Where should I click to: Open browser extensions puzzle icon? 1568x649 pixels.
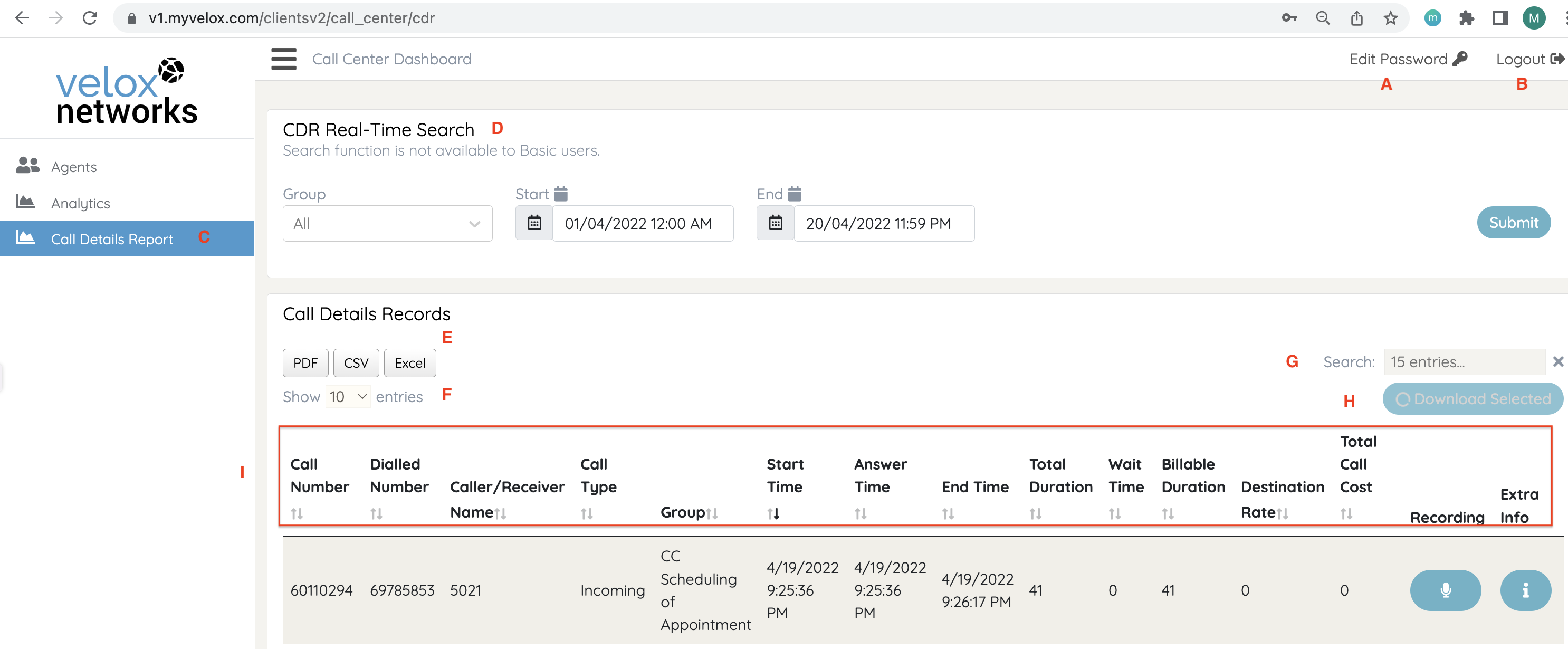pos(1466,17)
